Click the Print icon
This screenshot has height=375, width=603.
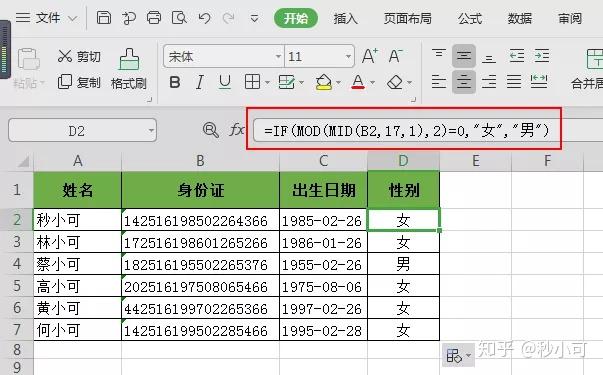click(154, 18)
